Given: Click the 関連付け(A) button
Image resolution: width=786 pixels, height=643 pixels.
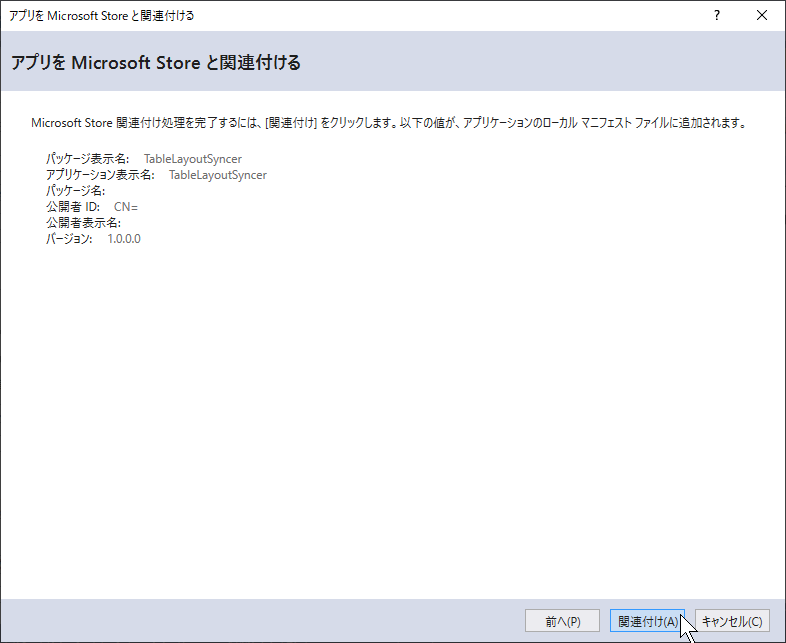Looking at the screenshot, I should (x=647, y=621).
